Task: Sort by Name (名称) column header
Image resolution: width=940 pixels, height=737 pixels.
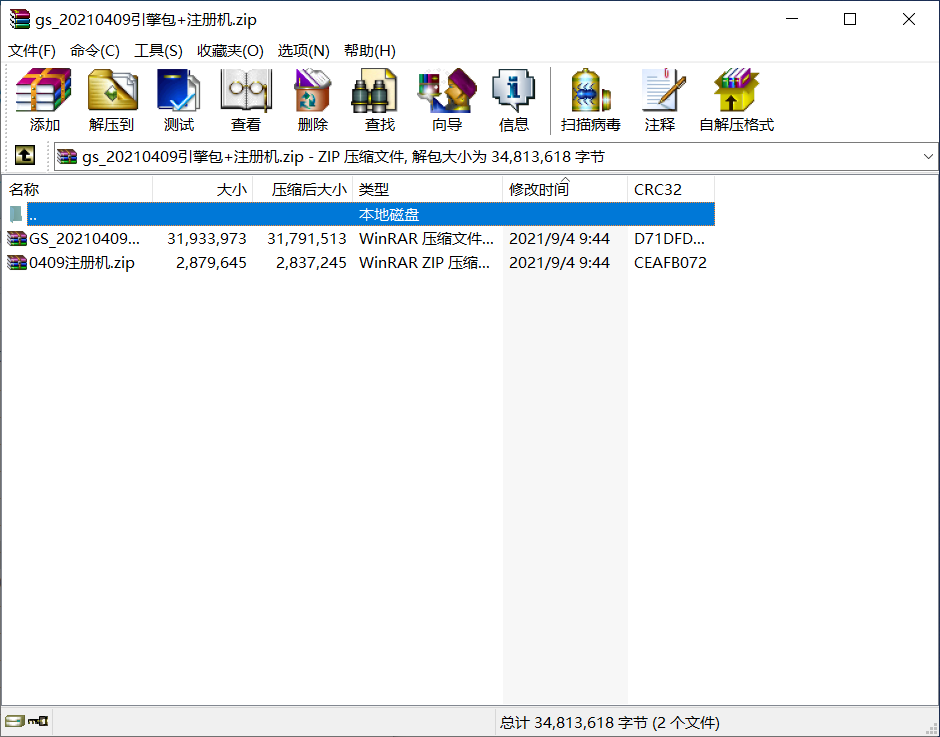Action: [x=77, y=189]
